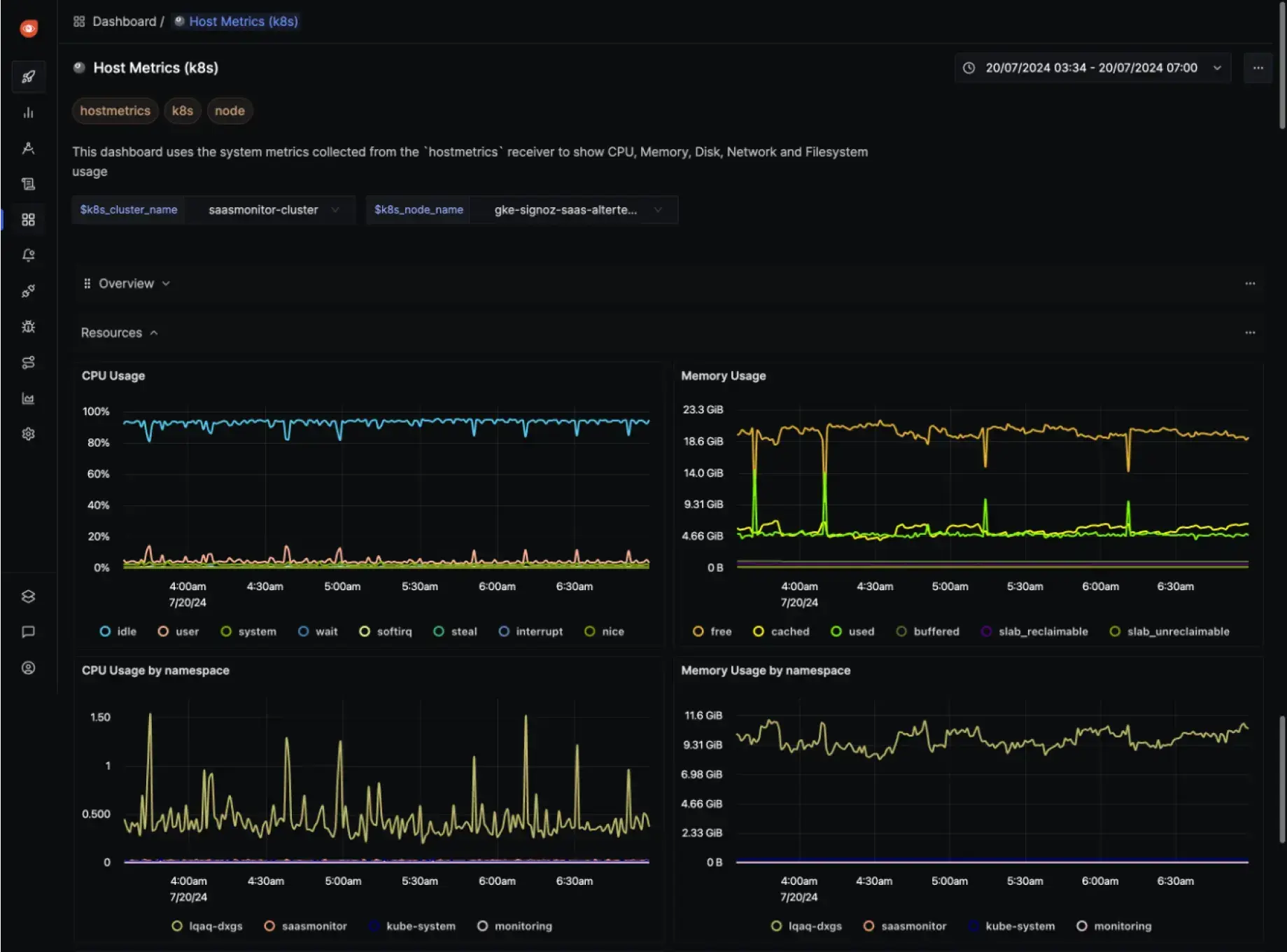Toggle softirq series in CPU Usage legend
The height and width of the screenshot is (952, 1287).
386,631
